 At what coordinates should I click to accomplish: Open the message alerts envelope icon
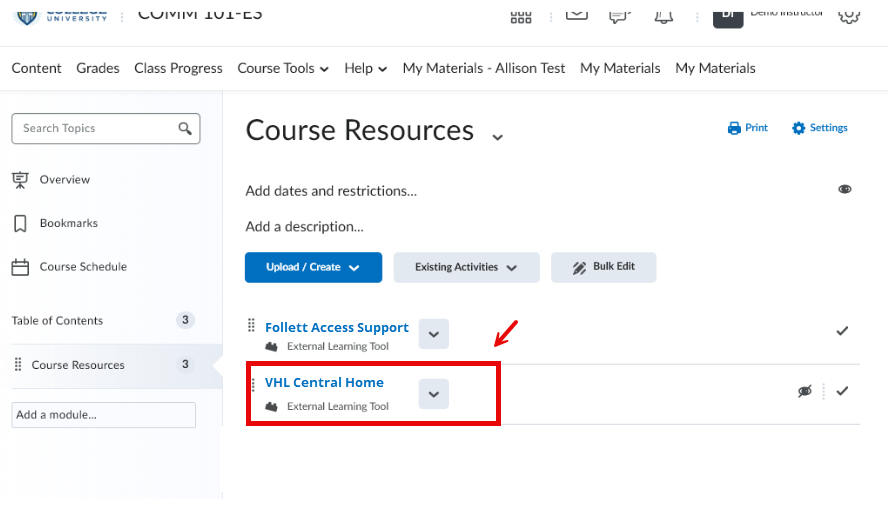point(577,15)
